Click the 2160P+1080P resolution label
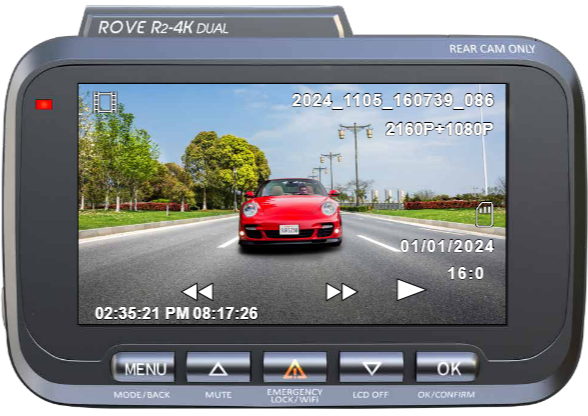Viewport: 588px width, 416px height. point(439,129)
